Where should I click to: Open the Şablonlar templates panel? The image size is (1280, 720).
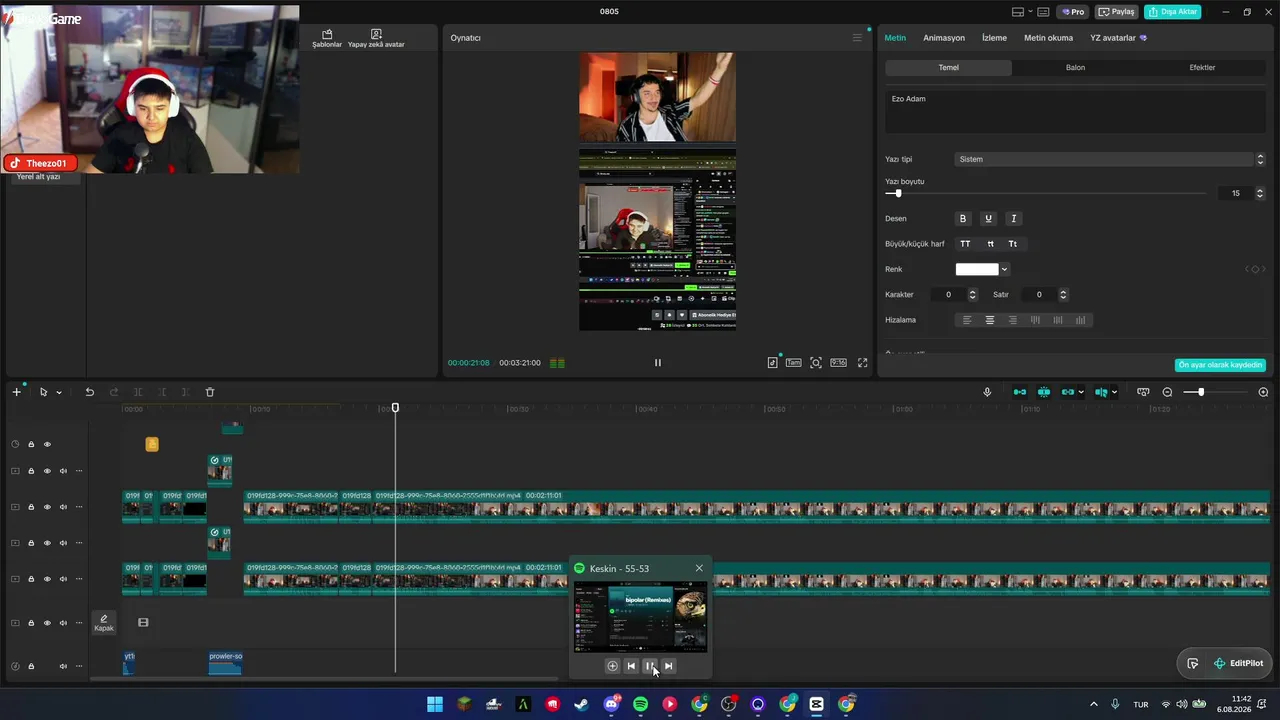tap(327, 38)
